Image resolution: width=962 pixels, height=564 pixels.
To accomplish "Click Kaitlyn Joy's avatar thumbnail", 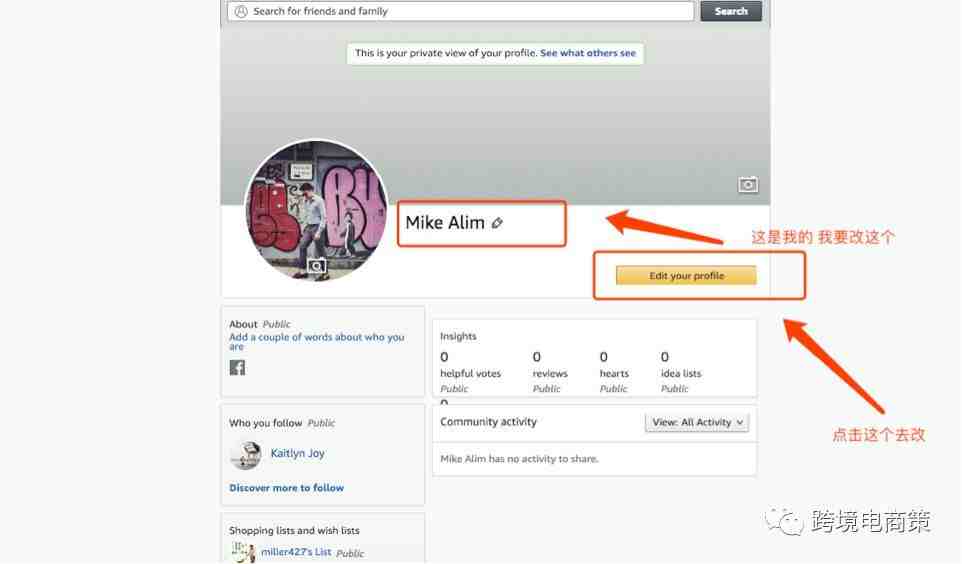I will tap(246, 455).
